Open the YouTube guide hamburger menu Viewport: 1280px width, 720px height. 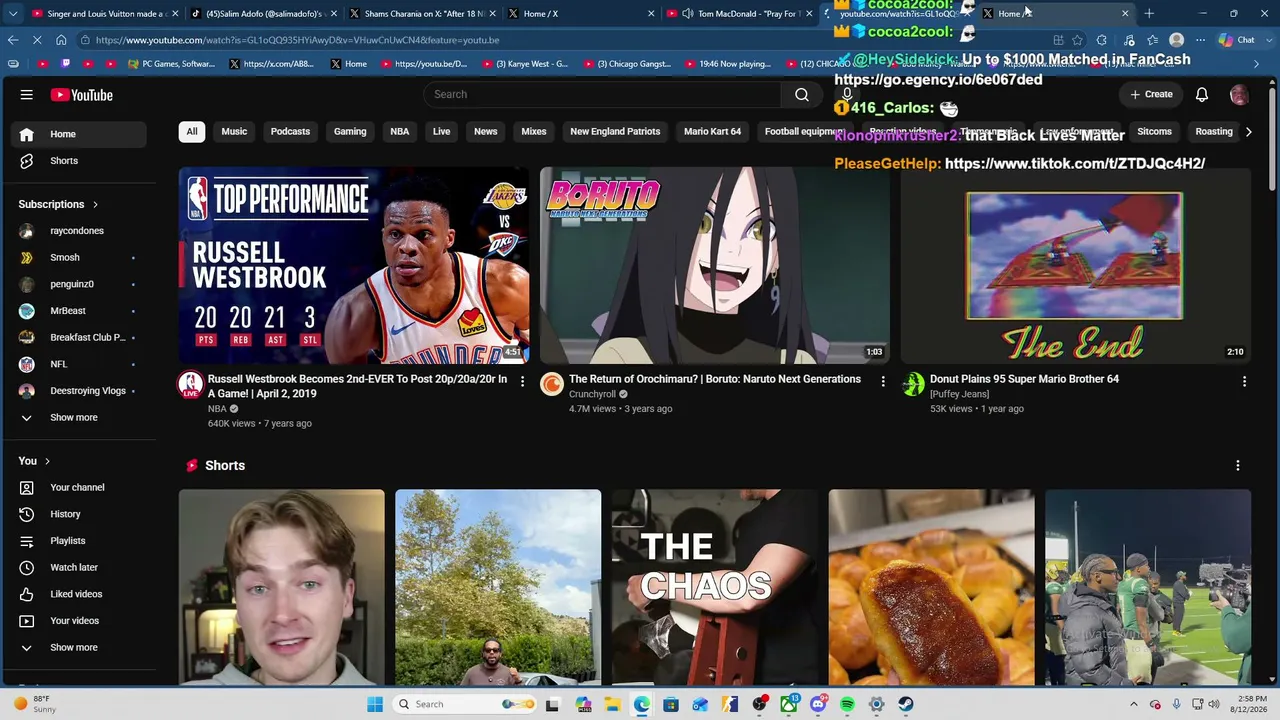click(27, 95)
